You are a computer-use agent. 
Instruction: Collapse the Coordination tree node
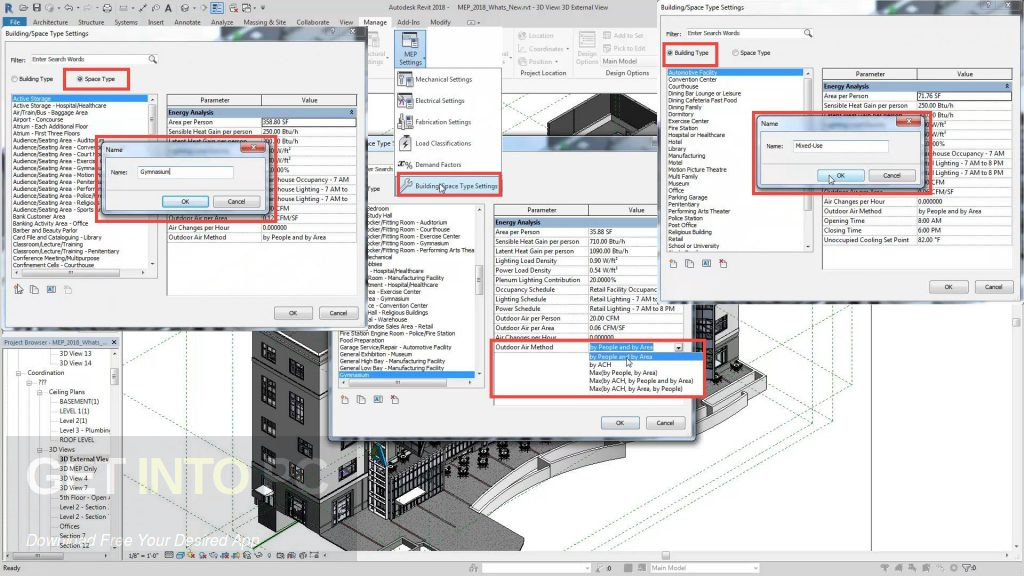(18, 373)
